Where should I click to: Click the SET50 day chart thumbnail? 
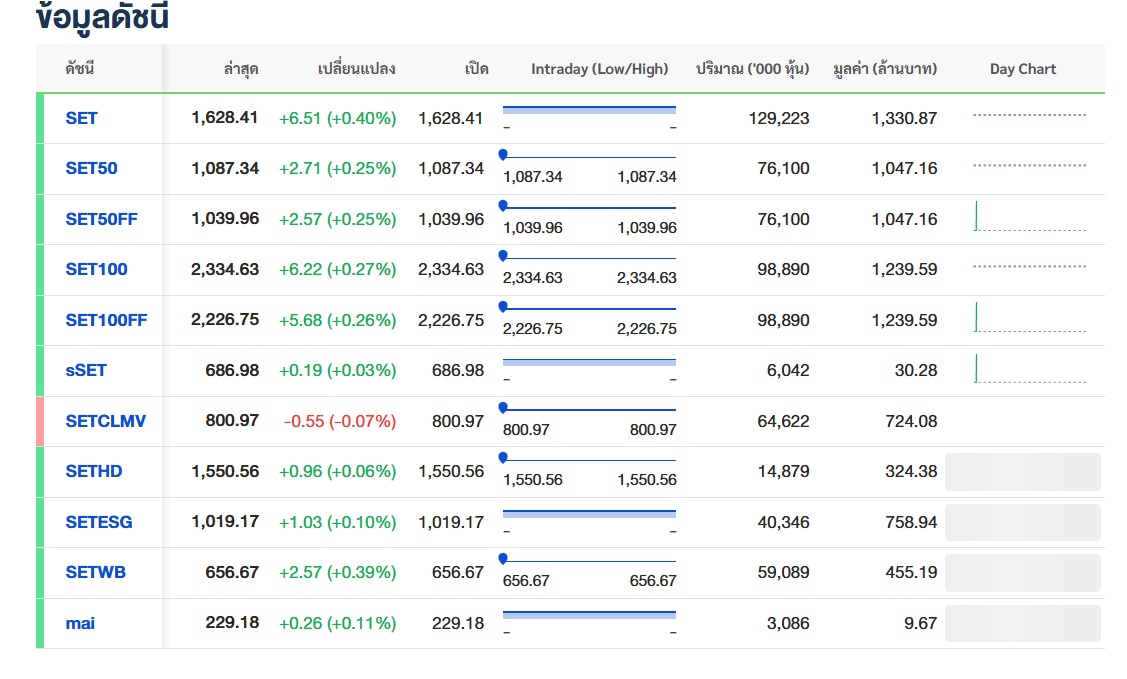(1029, 165)
